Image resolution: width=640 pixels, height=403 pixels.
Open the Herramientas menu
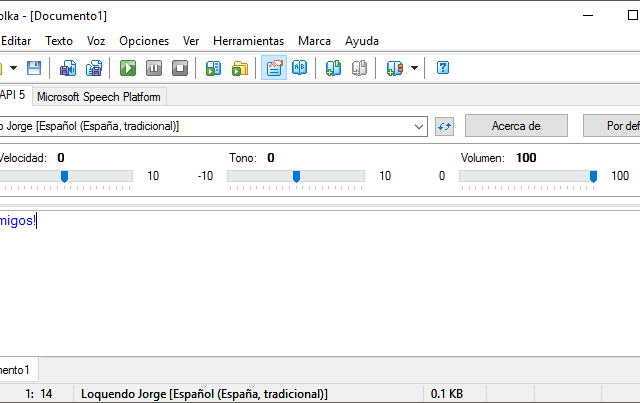pyautogui.click(x=249, y=41)
